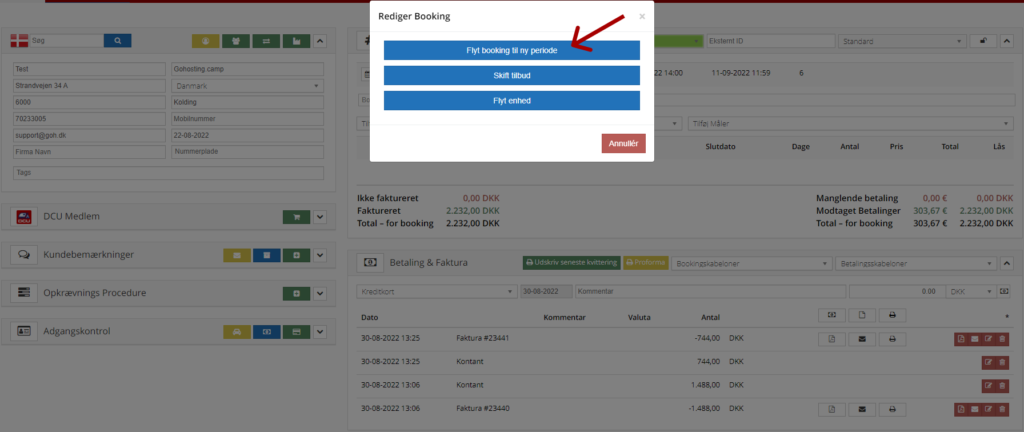Email Faktura #23441 using the envelope icon
The image size is (1024, 432).
[x=861, y=339]
